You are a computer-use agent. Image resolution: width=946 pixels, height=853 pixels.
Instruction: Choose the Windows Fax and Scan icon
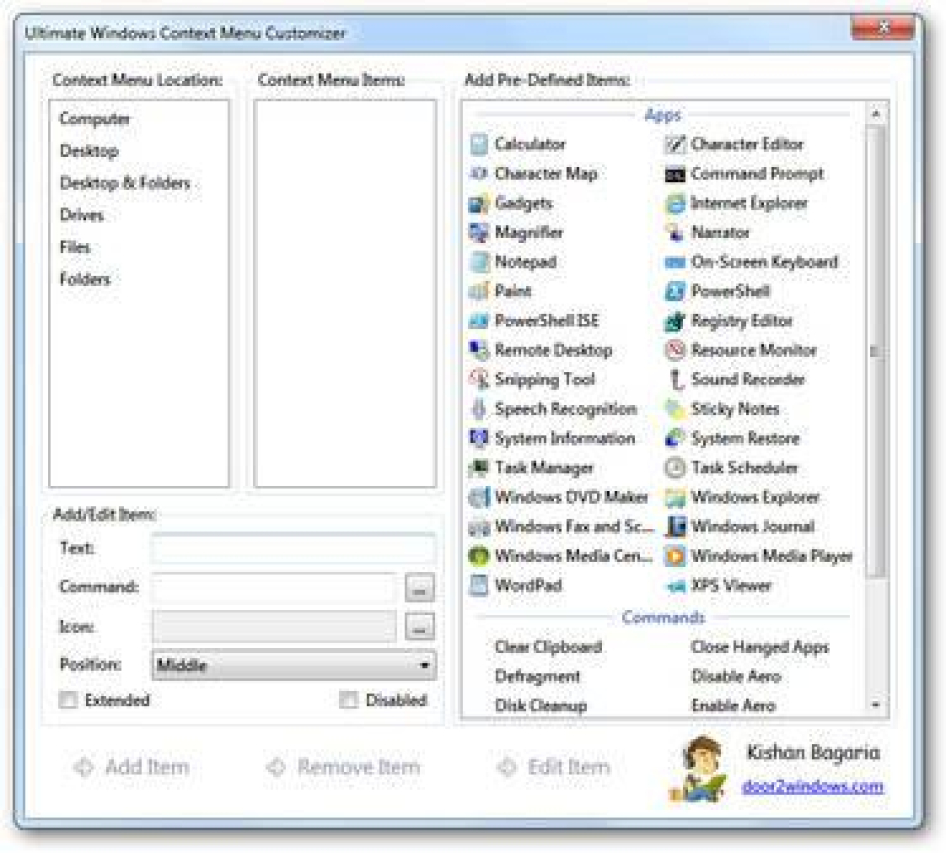click(478, 527)
